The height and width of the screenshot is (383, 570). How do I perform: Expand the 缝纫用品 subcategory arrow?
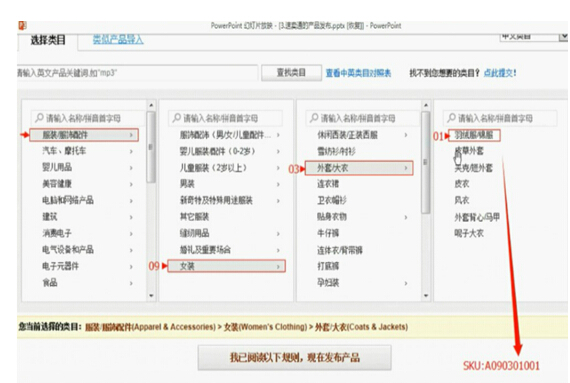(x=278, y=234)
